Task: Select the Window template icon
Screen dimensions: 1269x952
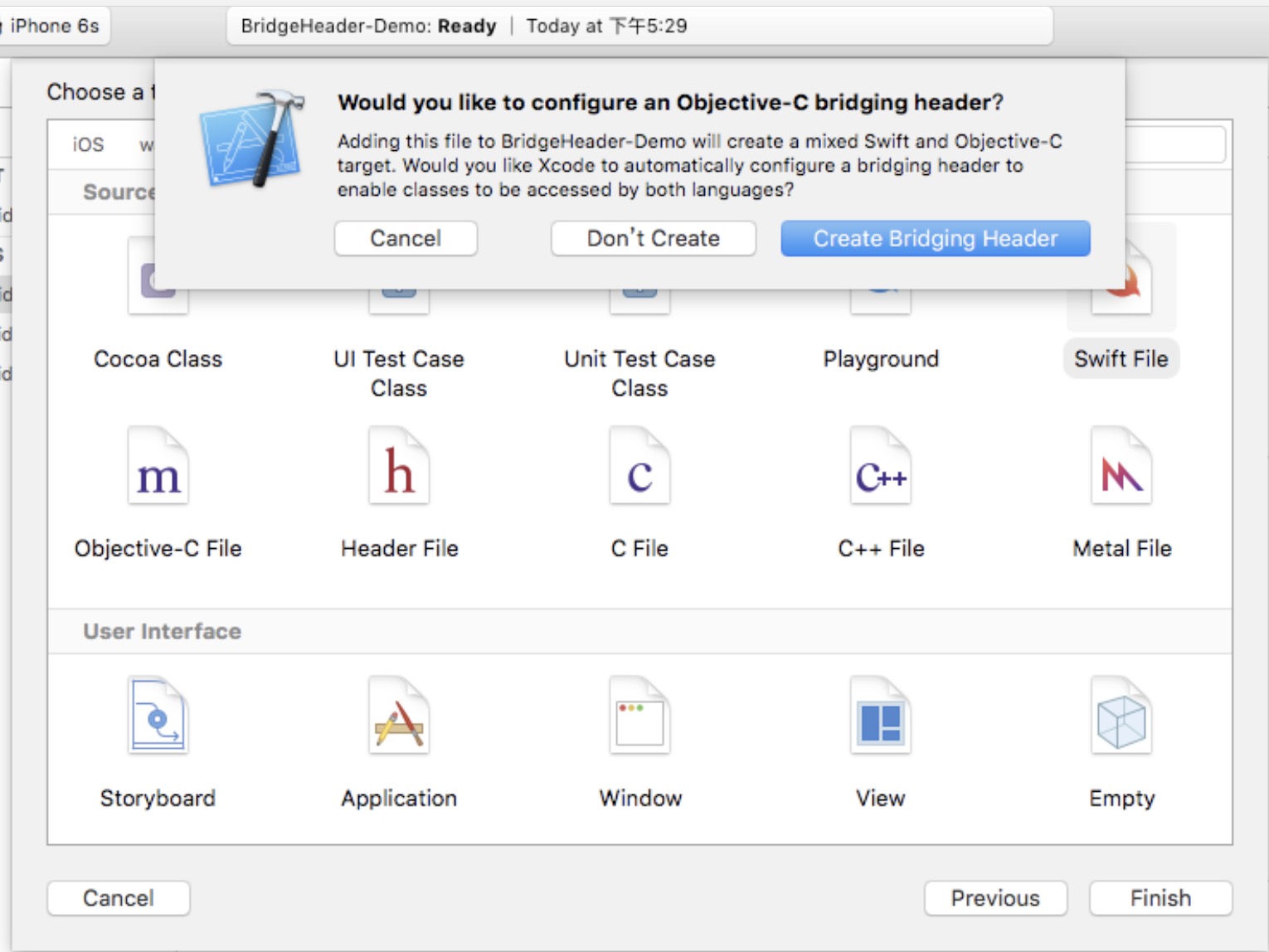Action: click(639, 715)
